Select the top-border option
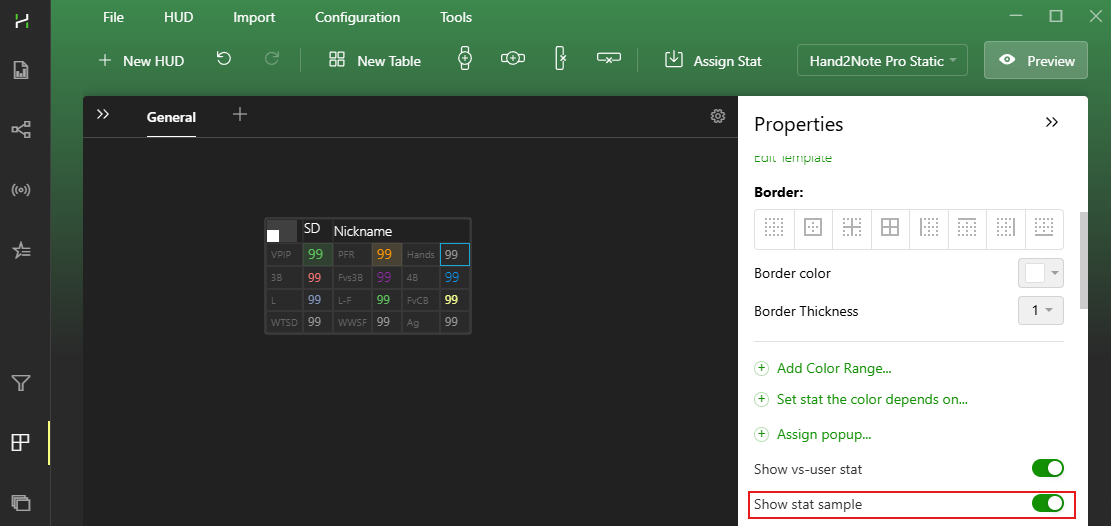 tap(967, 228)
